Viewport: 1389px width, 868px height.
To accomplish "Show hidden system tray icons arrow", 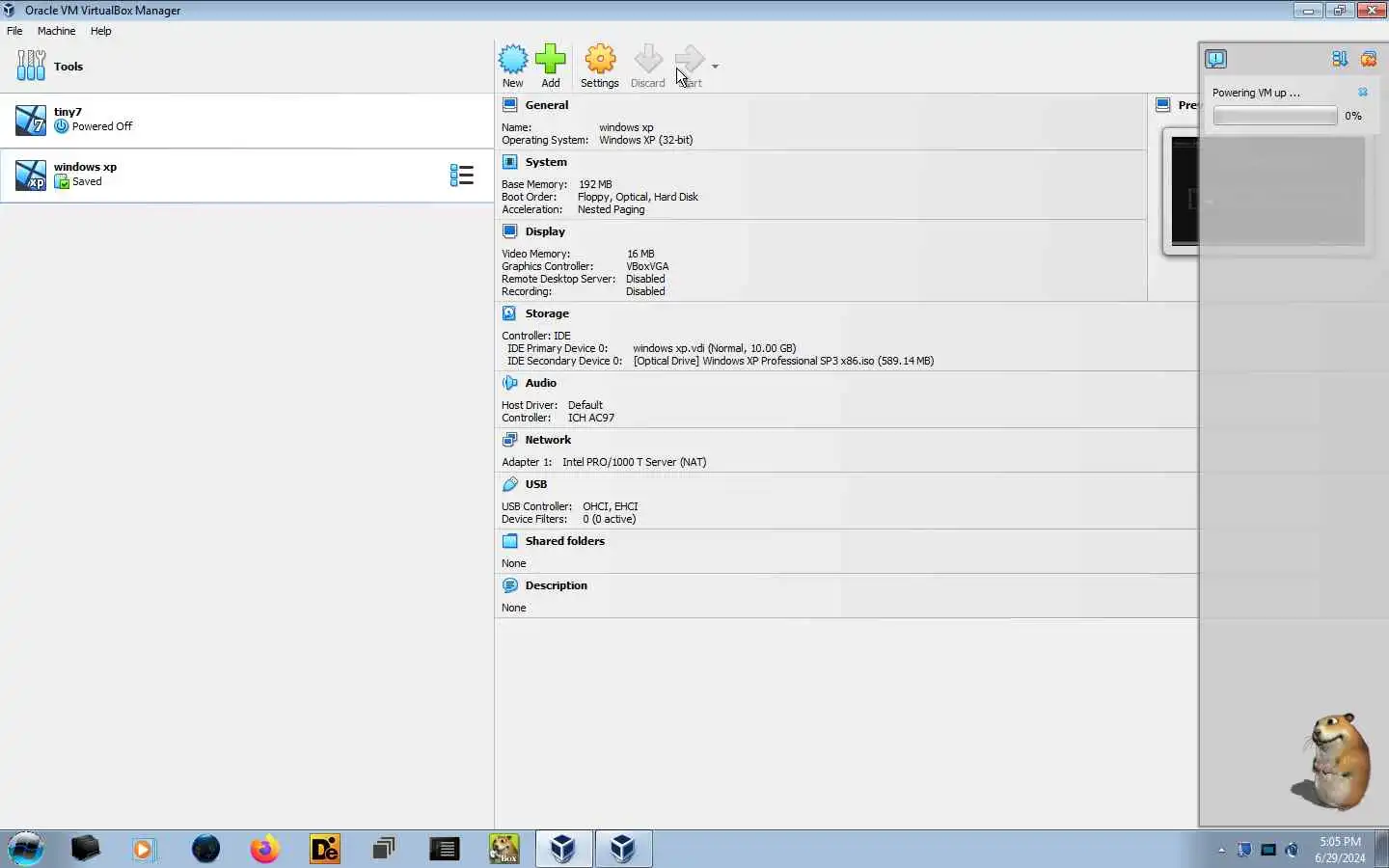I will point(1221,850).
